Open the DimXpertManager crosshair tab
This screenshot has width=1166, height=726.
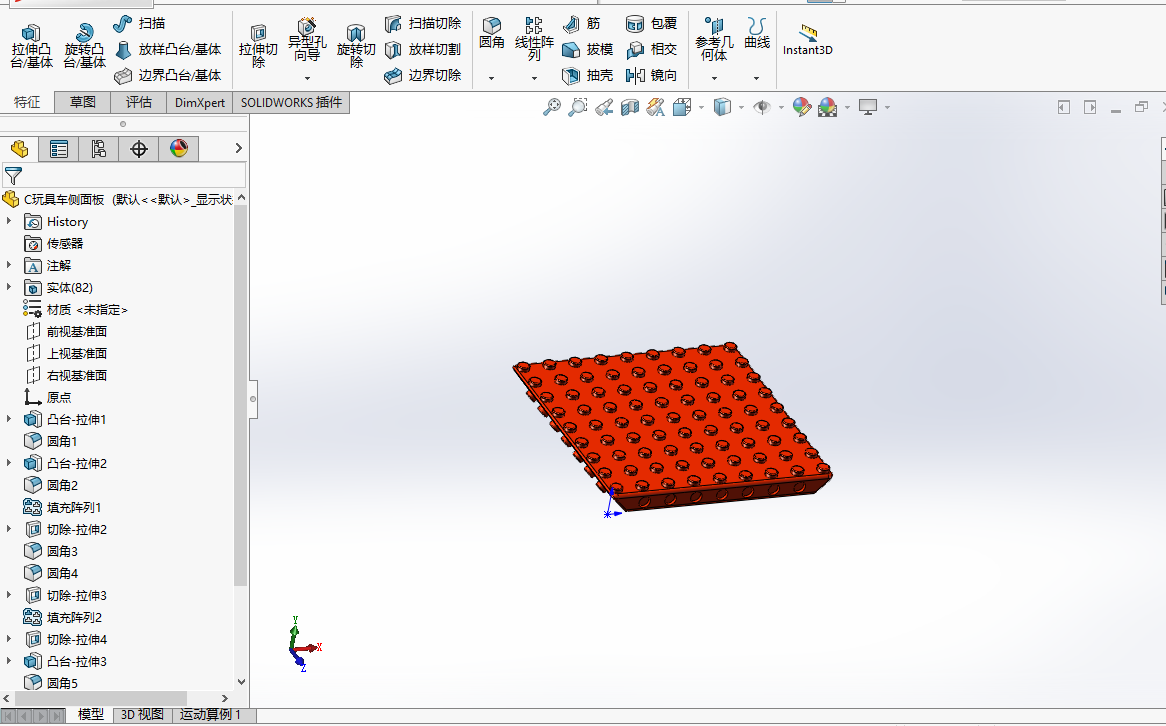(139, 149)
